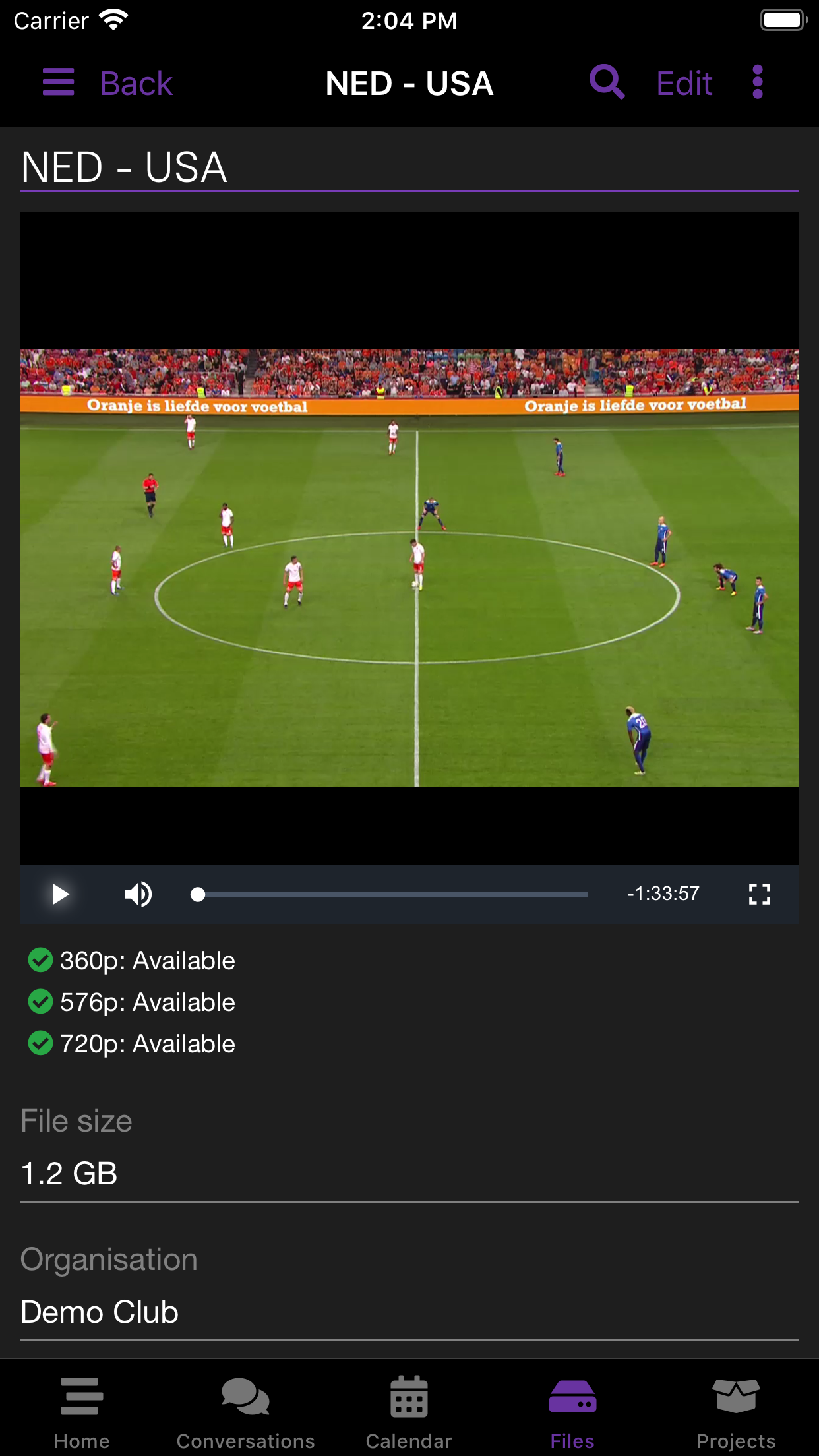The width and height of the screenshot is (819, 1456).
Task: Open the Calendar tab icon
Action: 409,1397
